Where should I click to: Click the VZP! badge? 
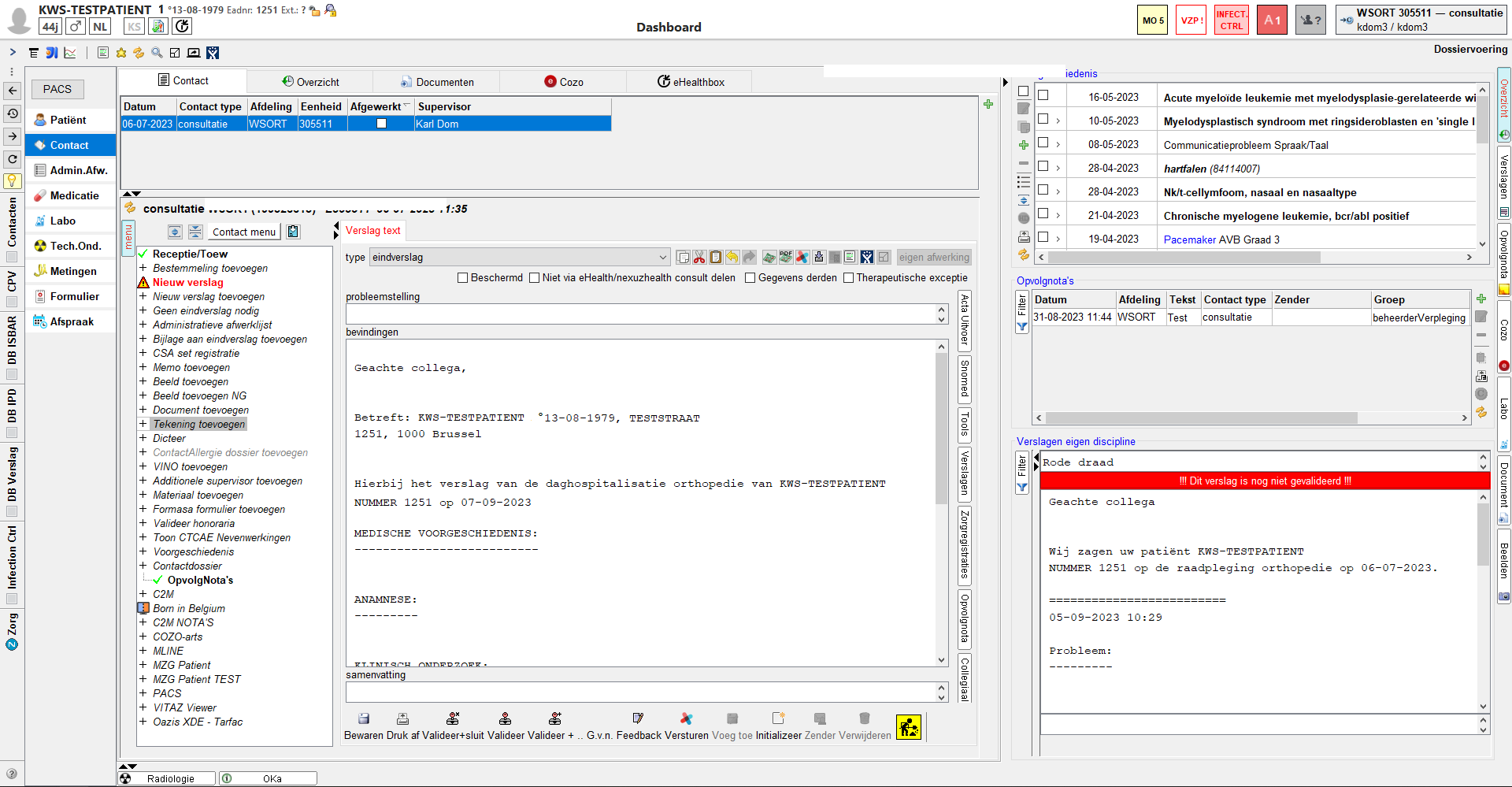pyautogui.click(x=1191, y=20)
